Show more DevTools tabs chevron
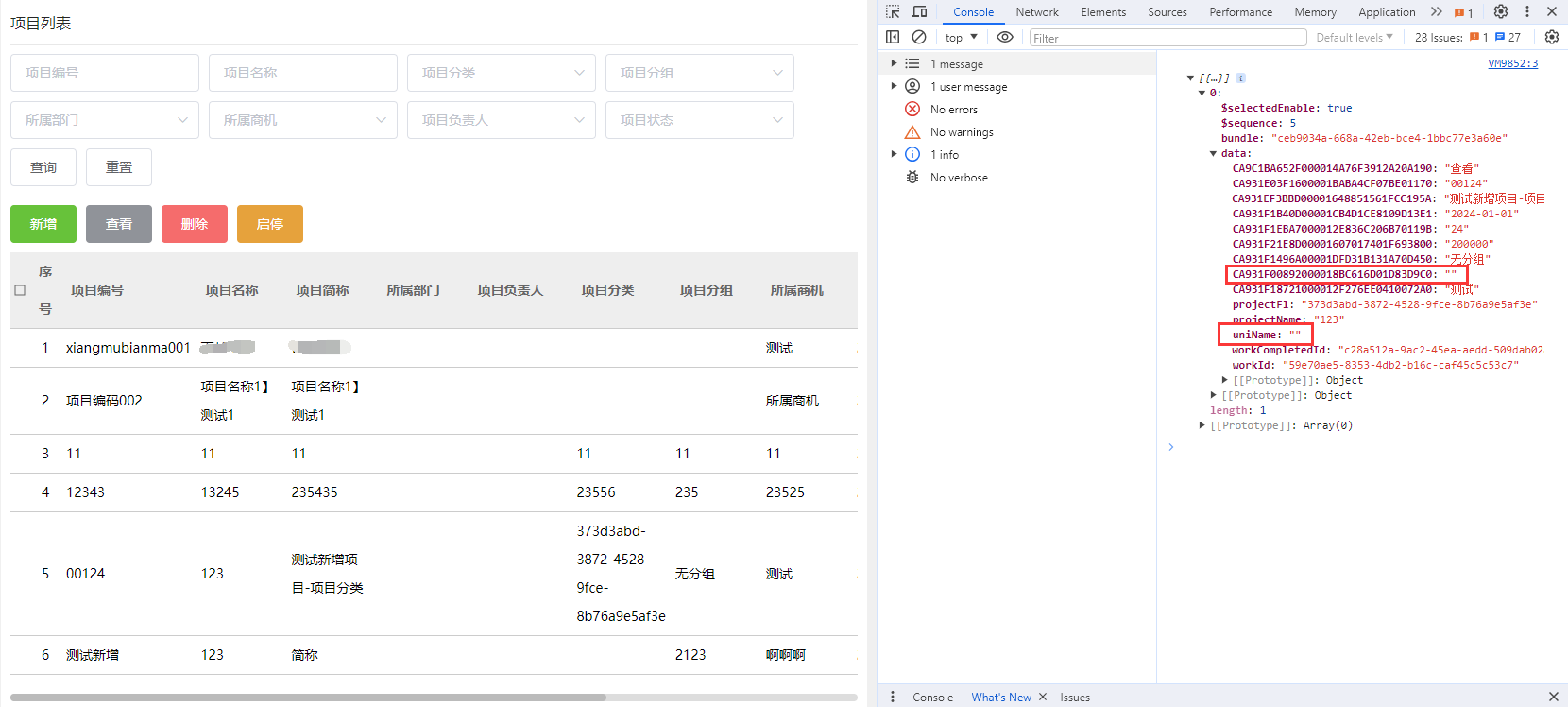Viewport: 1568px width, 707px height. click(1436, 12)
